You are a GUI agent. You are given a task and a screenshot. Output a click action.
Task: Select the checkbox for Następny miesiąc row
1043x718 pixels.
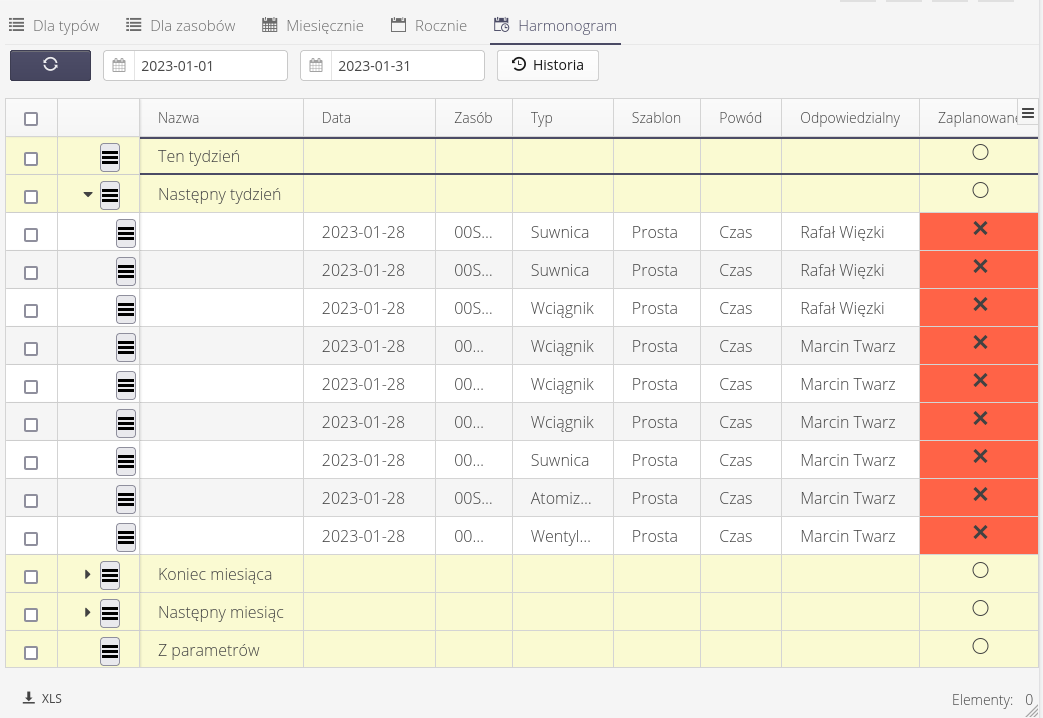pos(31,614)
